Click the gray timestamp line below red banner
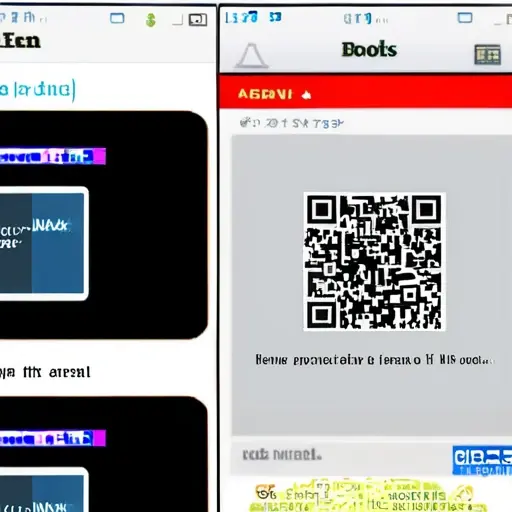This screenshot has width=512, height=512. point(291,123)
